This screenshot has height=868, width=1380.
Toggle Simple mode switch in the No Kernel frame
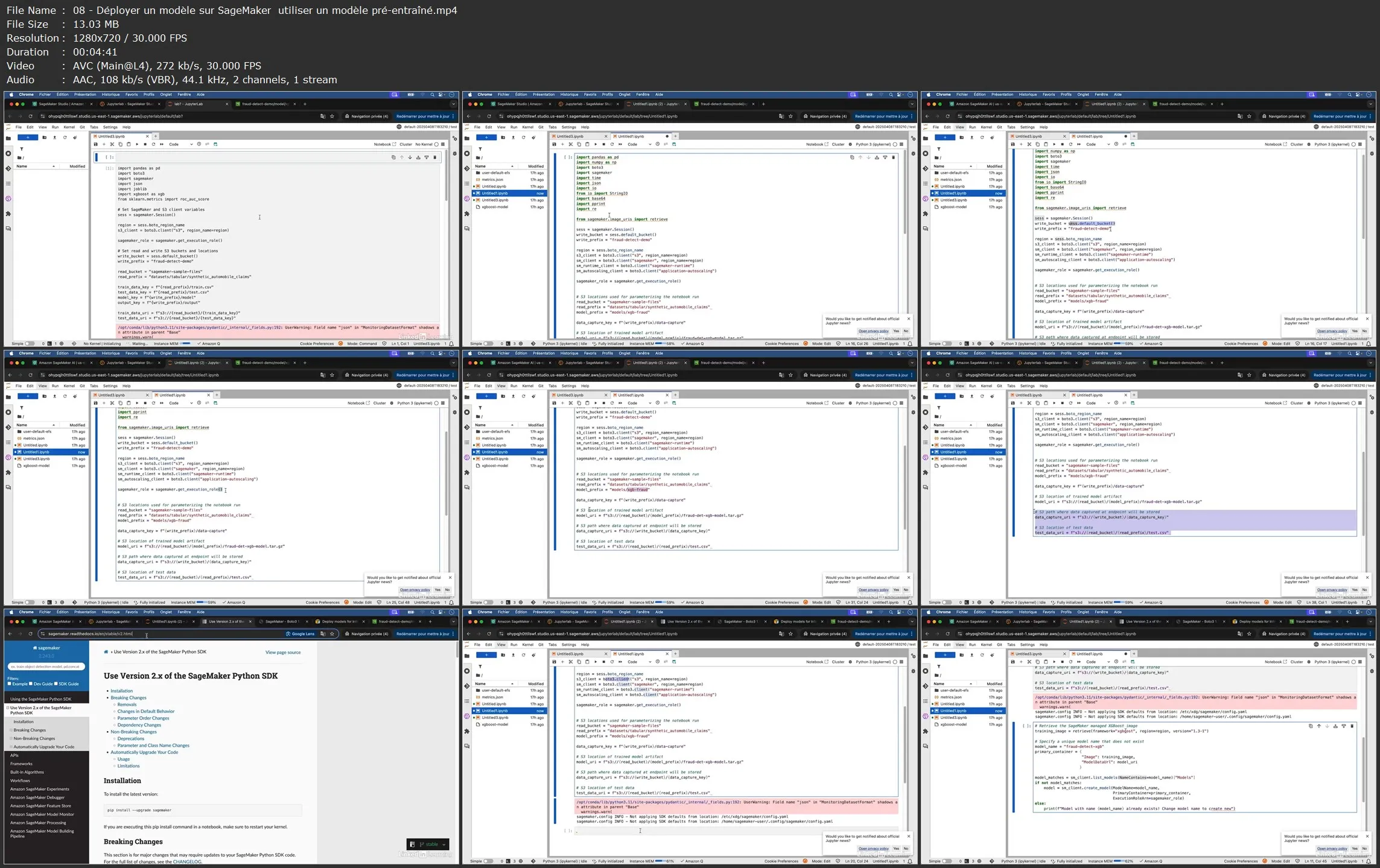tap(30, 344)
